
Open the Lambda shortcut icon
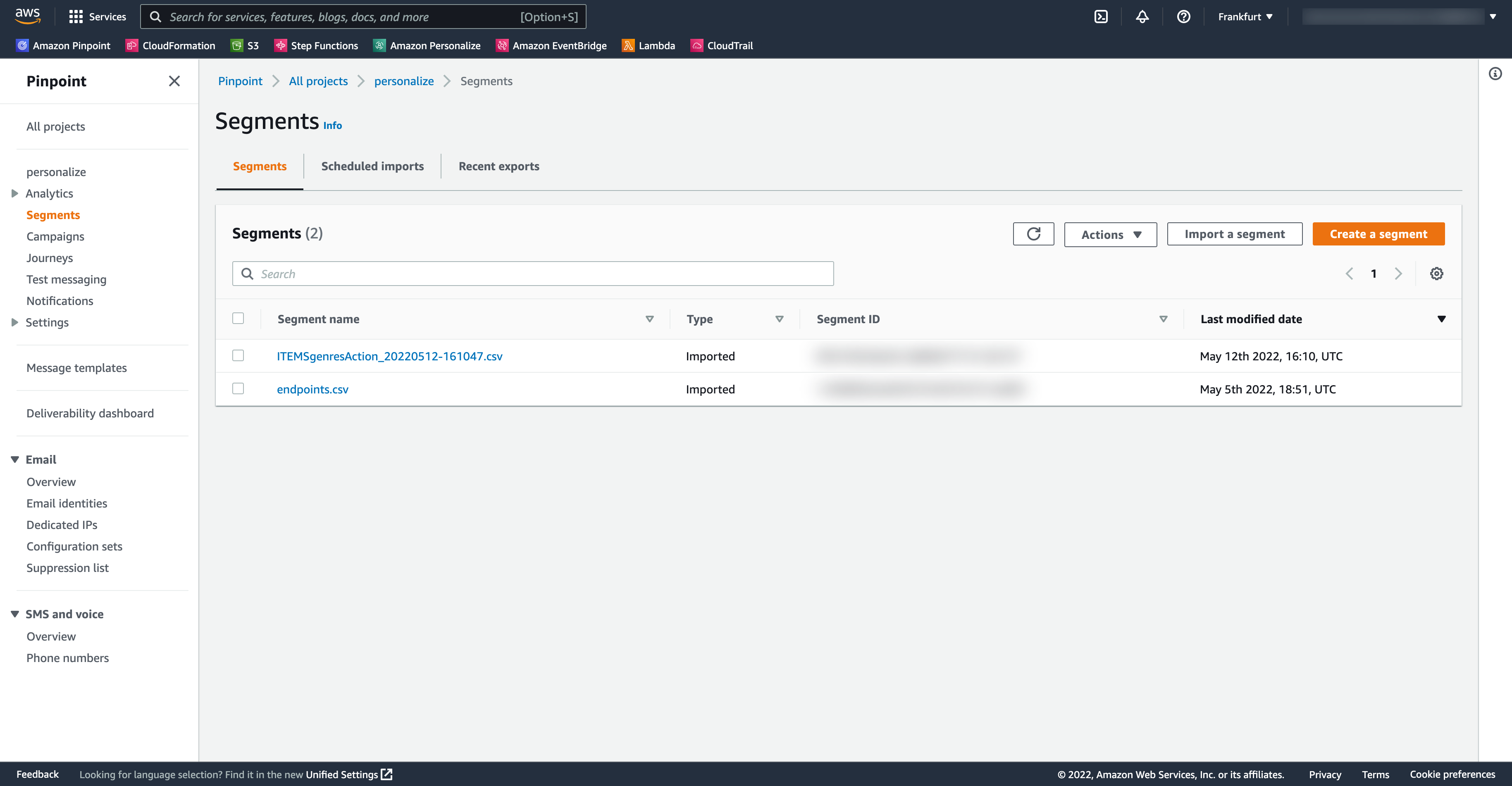[628, 46]
